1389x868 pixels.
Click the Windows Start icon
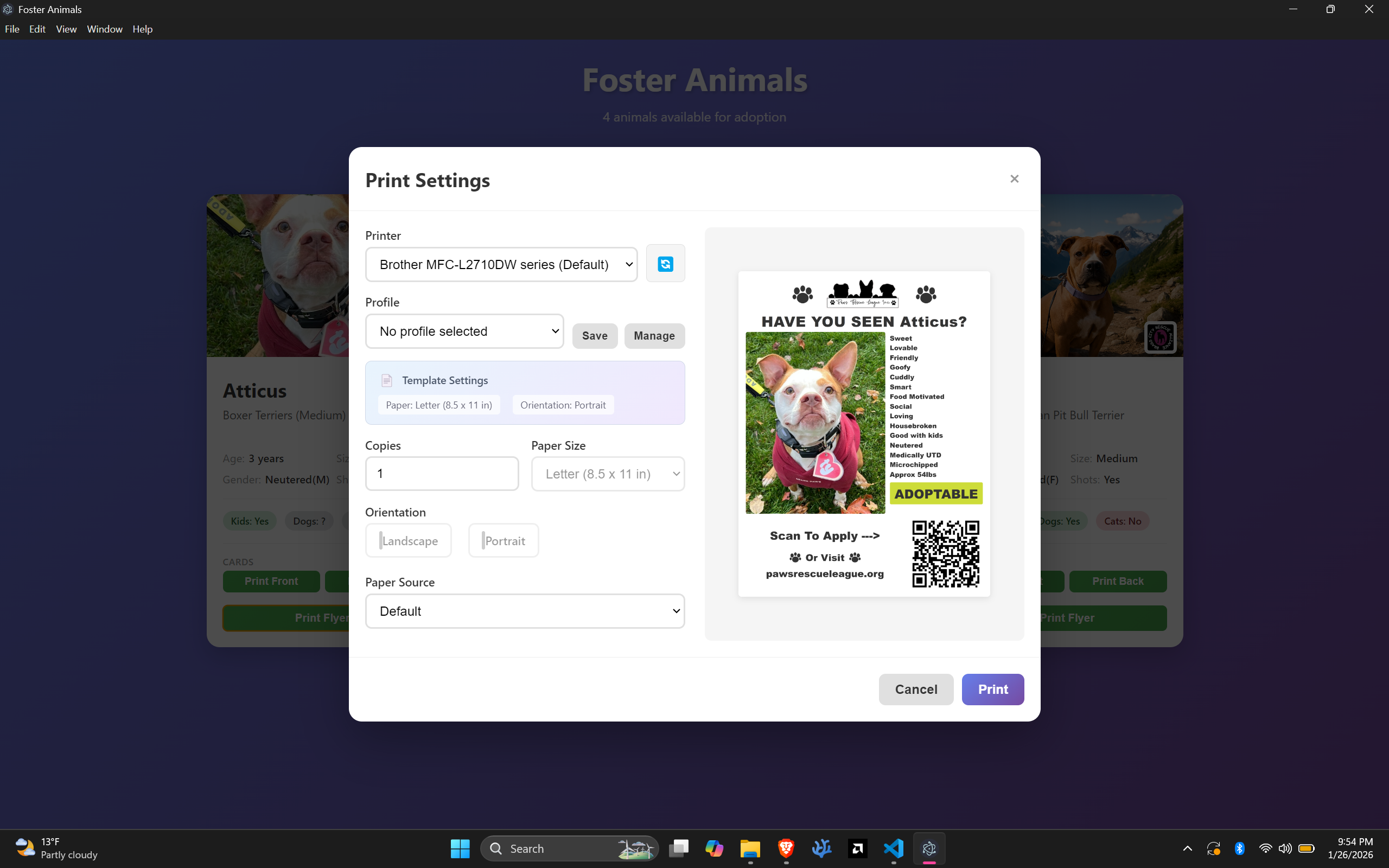tap(460, 848)
